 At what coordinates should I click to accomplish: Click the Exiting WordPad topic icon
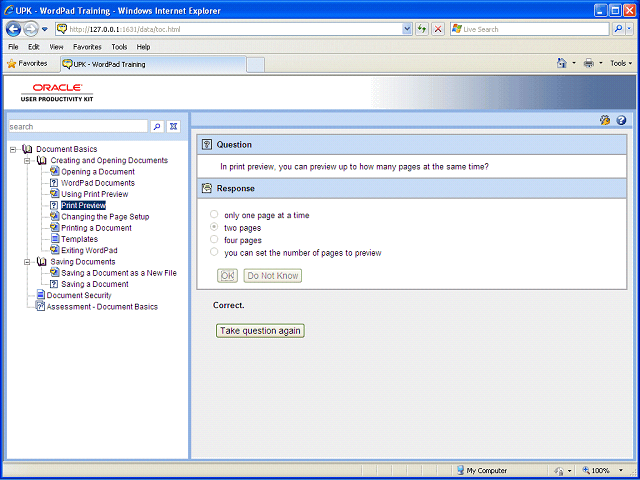pos(55,250)
